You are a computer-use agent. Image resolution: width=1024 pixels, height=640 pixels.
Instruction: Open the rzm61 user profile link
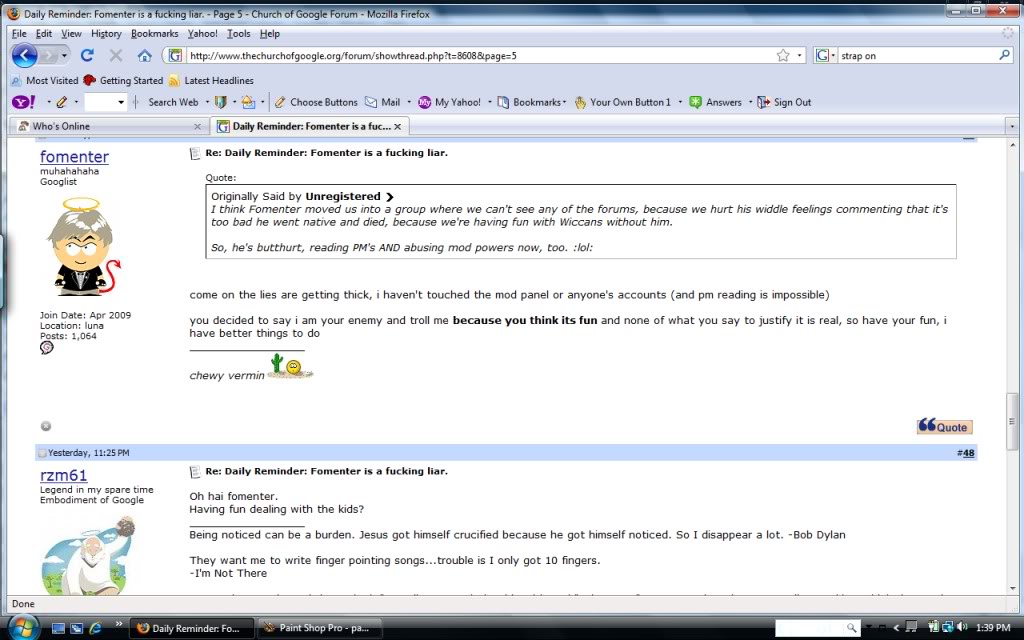tap(63, 476)
